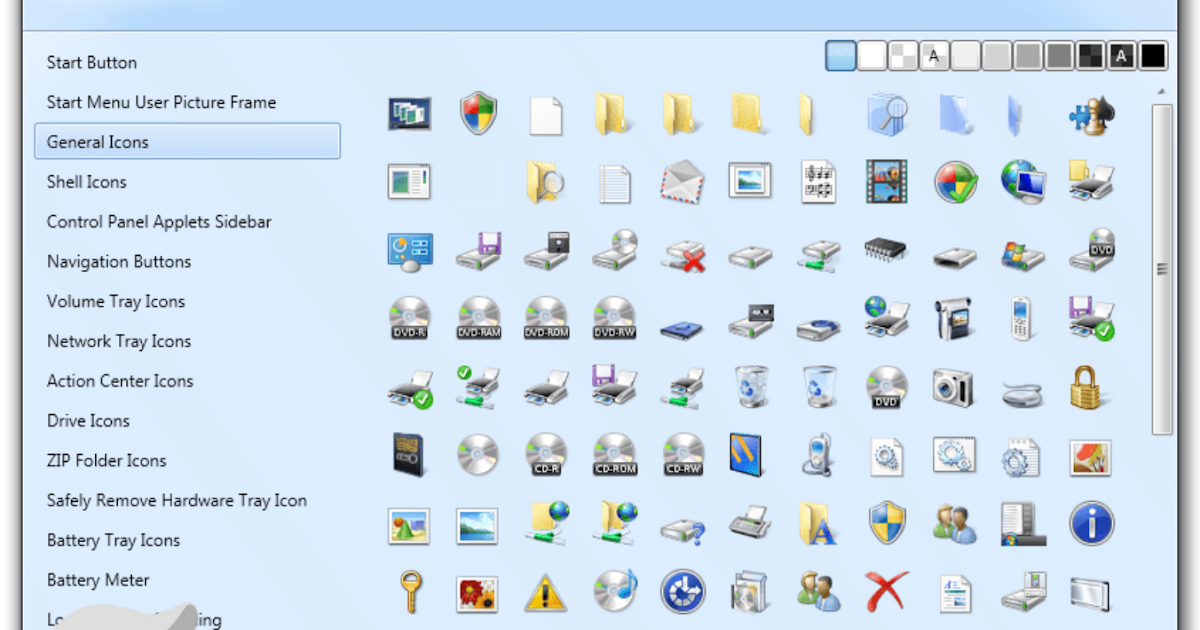Select the DVD-R disc icon

[x=409, y=318]
